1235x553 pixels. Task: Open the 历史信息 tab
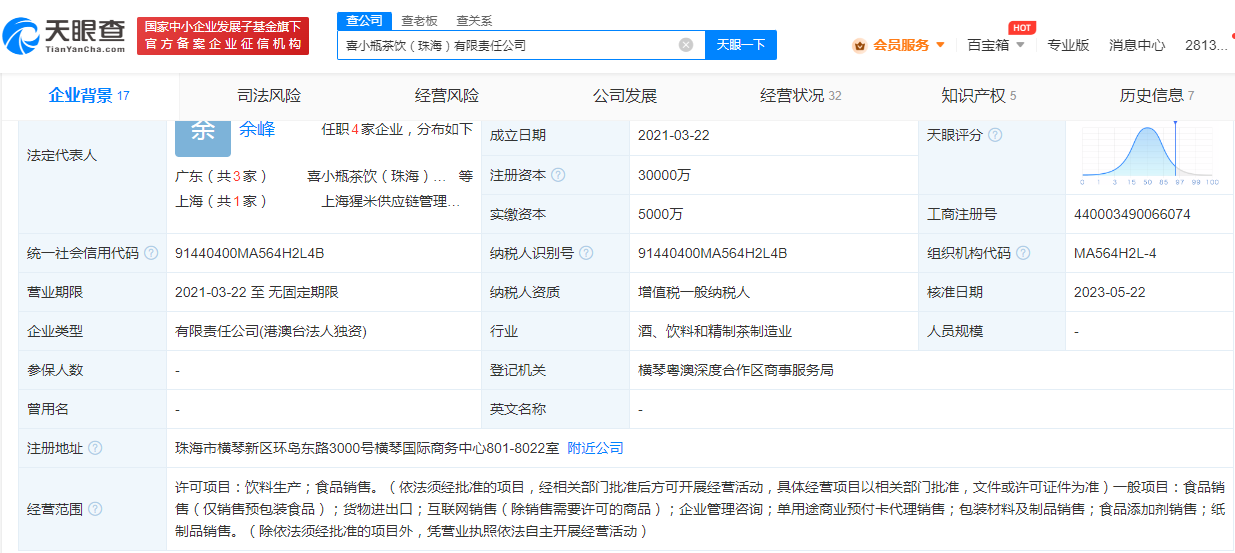pos(1157,96)
